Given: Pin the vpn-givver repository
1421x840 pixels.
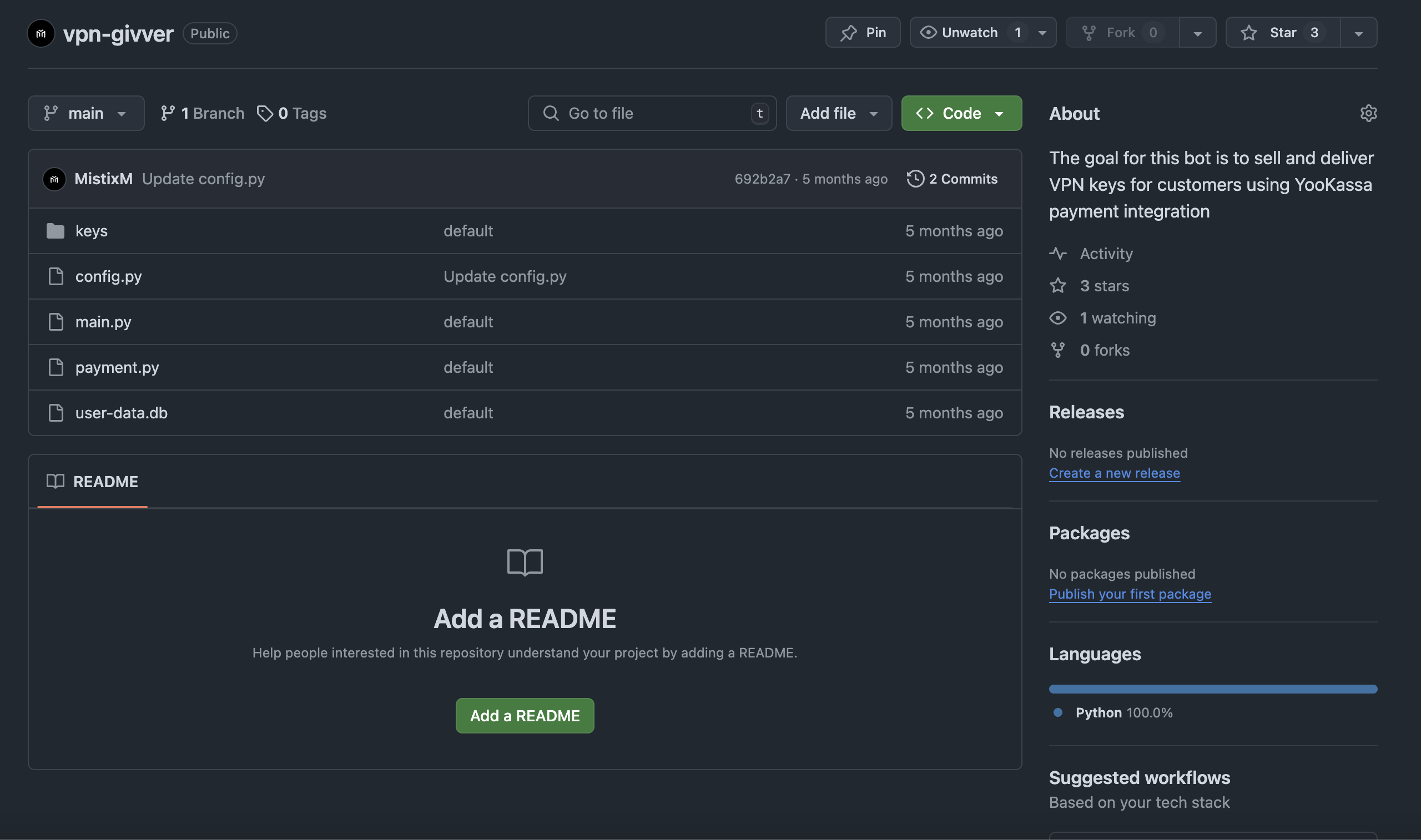Looking at the screenshot, I should [862, 32].
